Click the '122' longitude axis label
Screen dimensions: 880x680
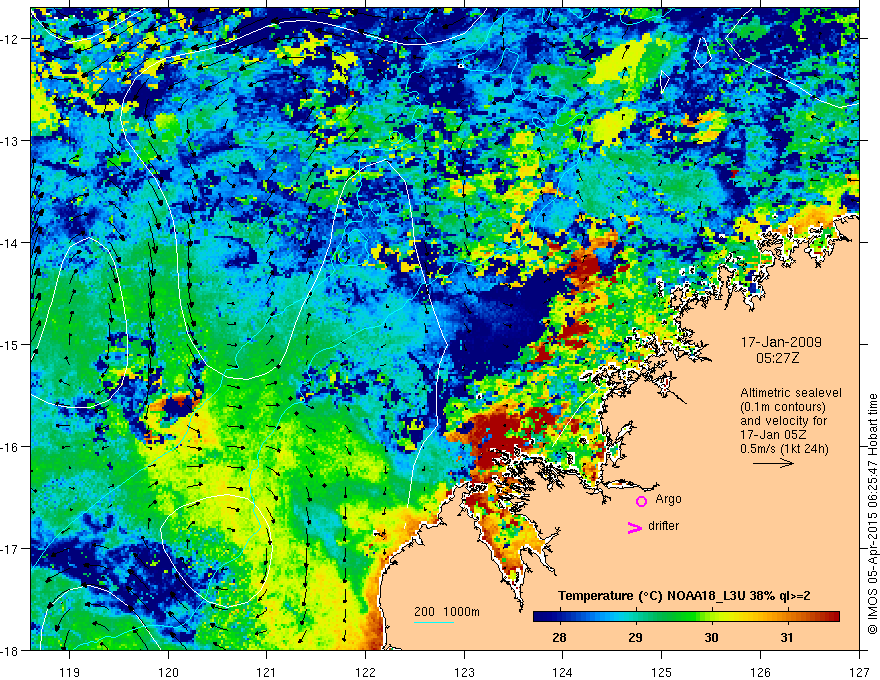tap(365, 672)
